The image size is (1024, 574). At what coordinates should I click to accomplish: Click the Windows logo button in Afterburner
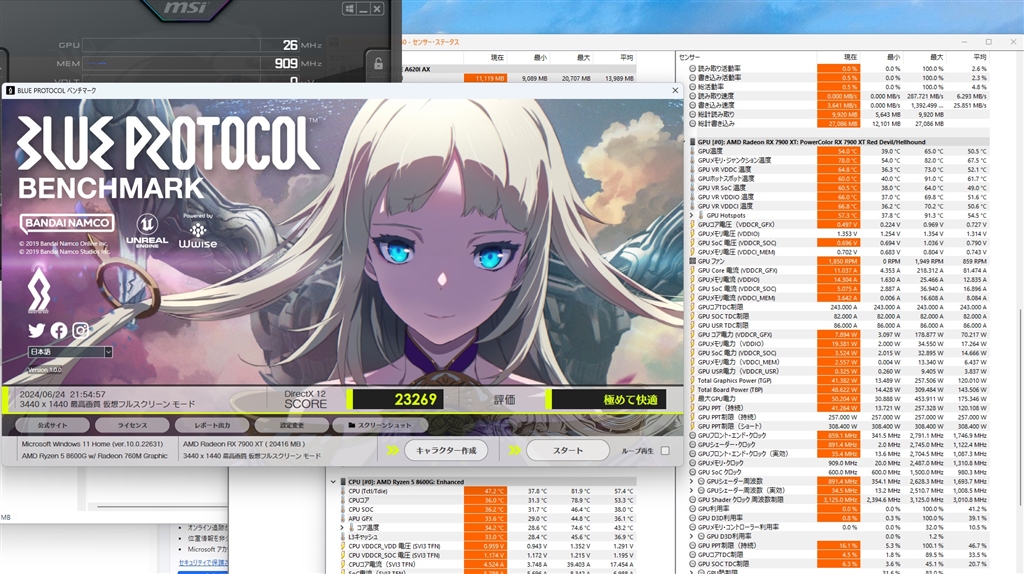click(349, 8)
